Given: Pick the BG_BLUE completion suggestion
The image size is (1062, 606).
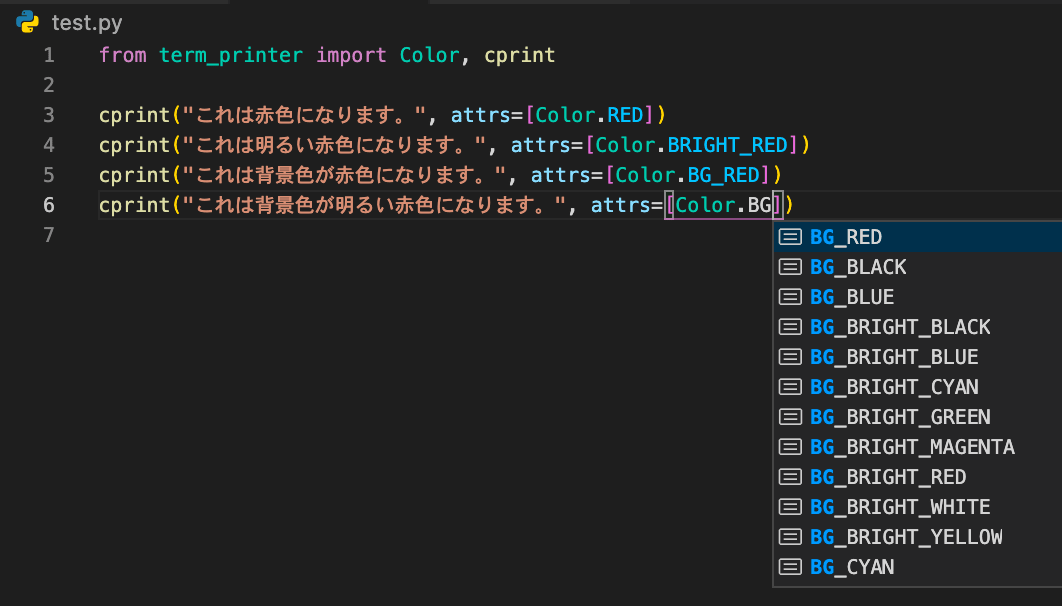Looking at the screenshot, I should click(918, 297).
